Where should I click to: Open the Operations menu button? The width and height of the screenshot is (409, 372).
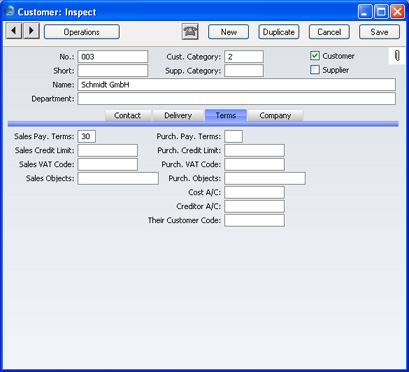coord(82,32)
